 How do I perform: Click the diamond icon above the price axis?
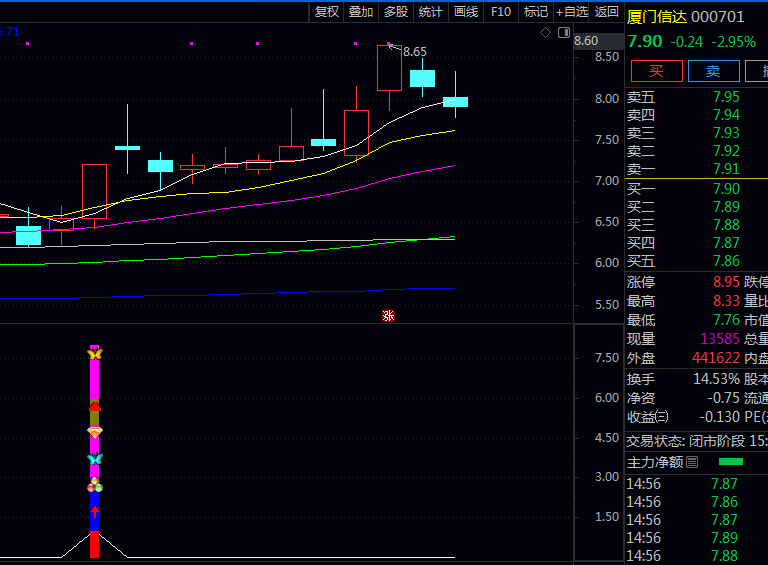point(545,33)
